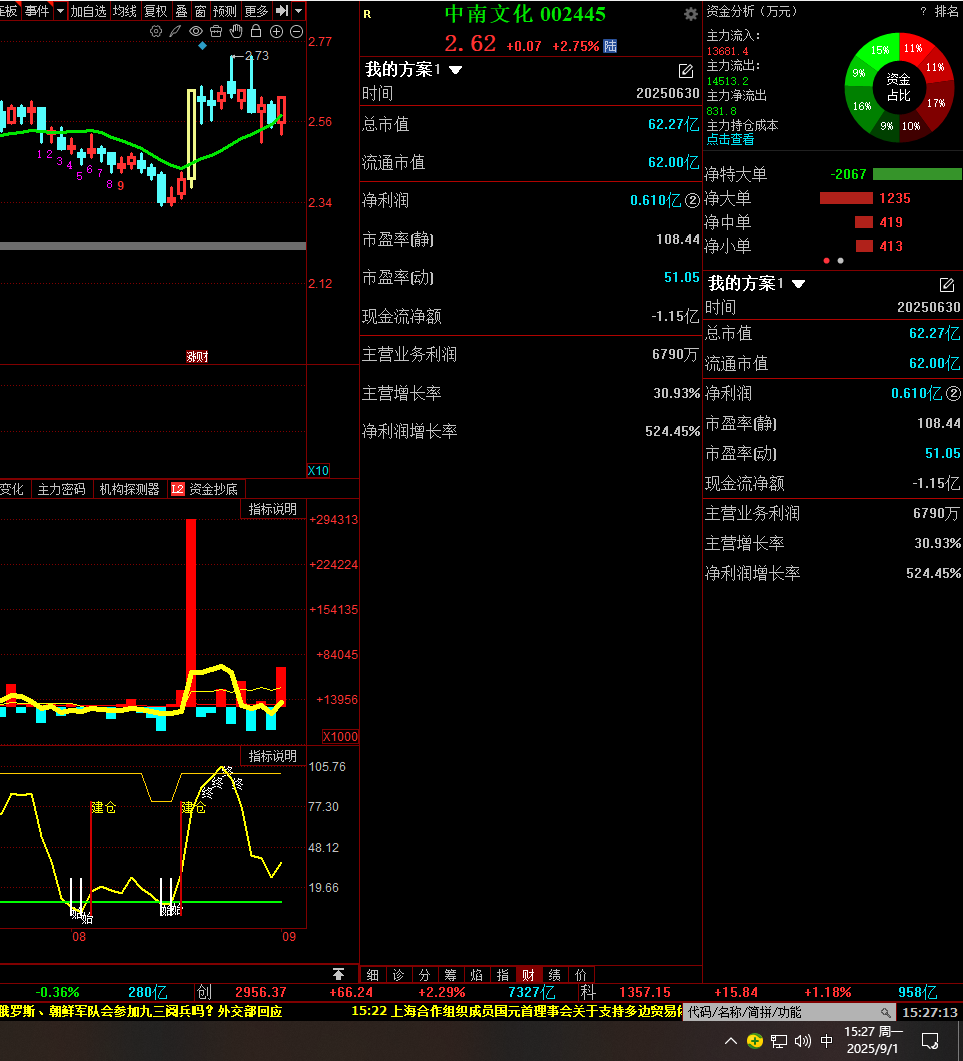Toggle the chart lock icon
Viewport: 963px width, 1061px height.
coord(256,31)
